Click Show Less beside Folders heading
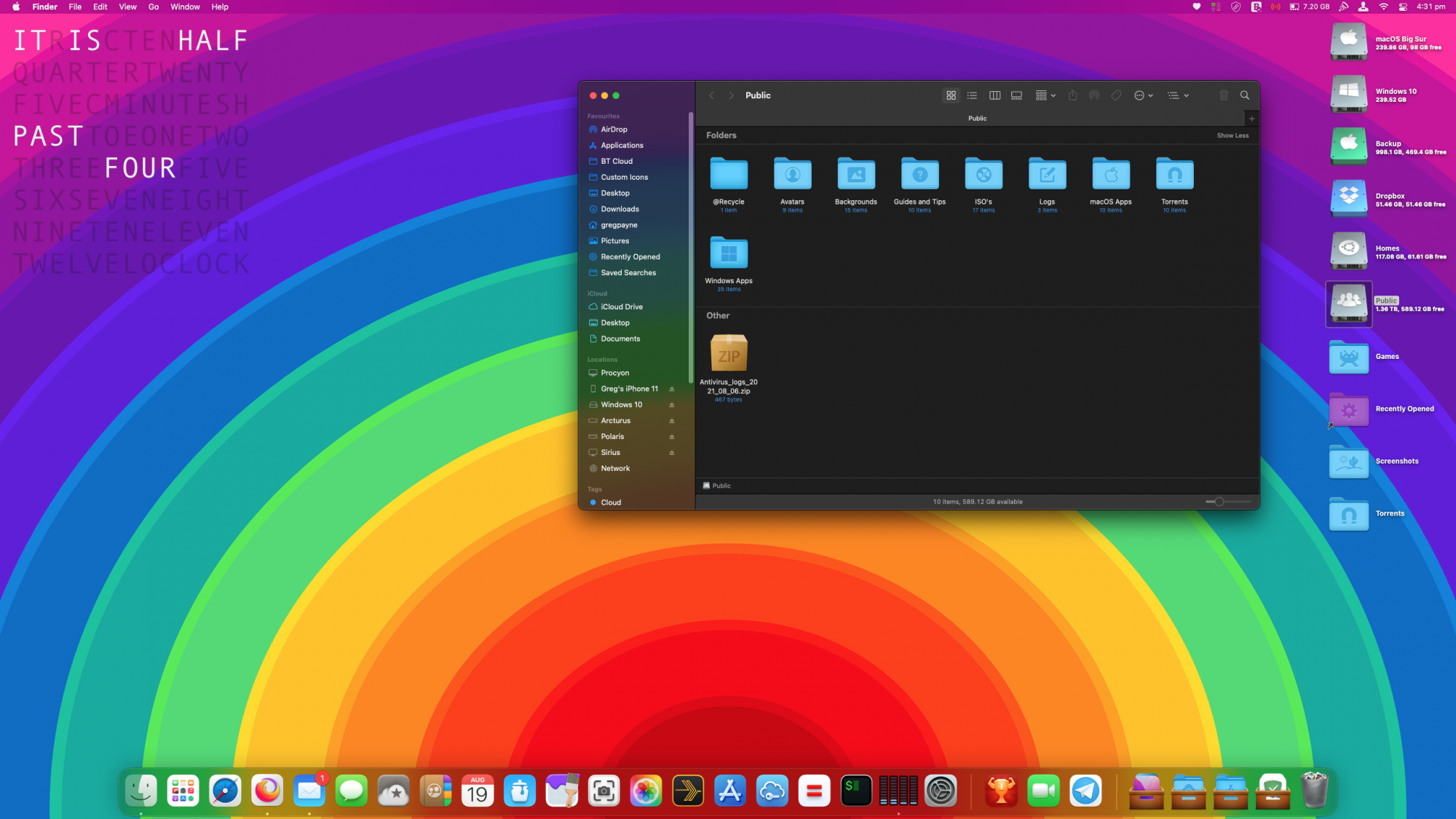 [x=1232, y=135]
